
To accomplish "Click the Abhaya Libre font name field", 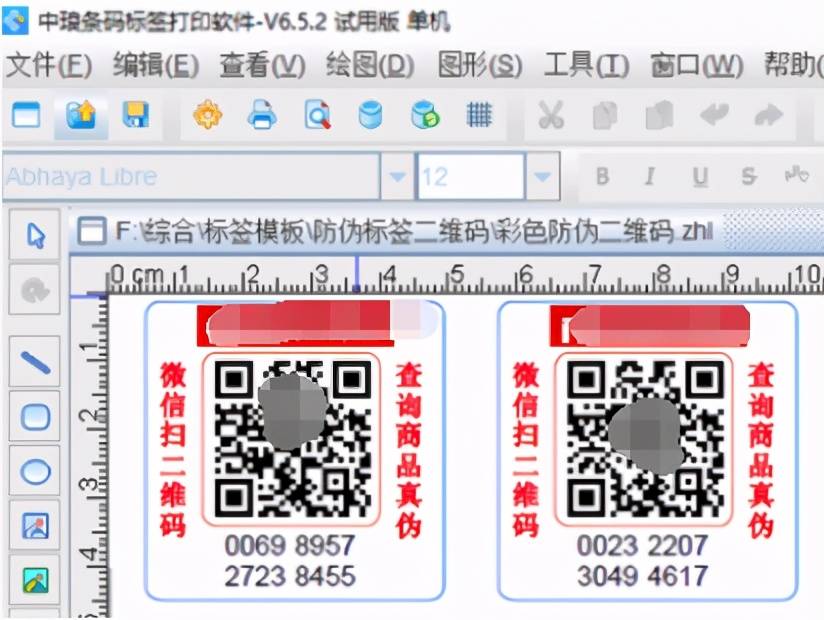I will (x=191, y=177).
